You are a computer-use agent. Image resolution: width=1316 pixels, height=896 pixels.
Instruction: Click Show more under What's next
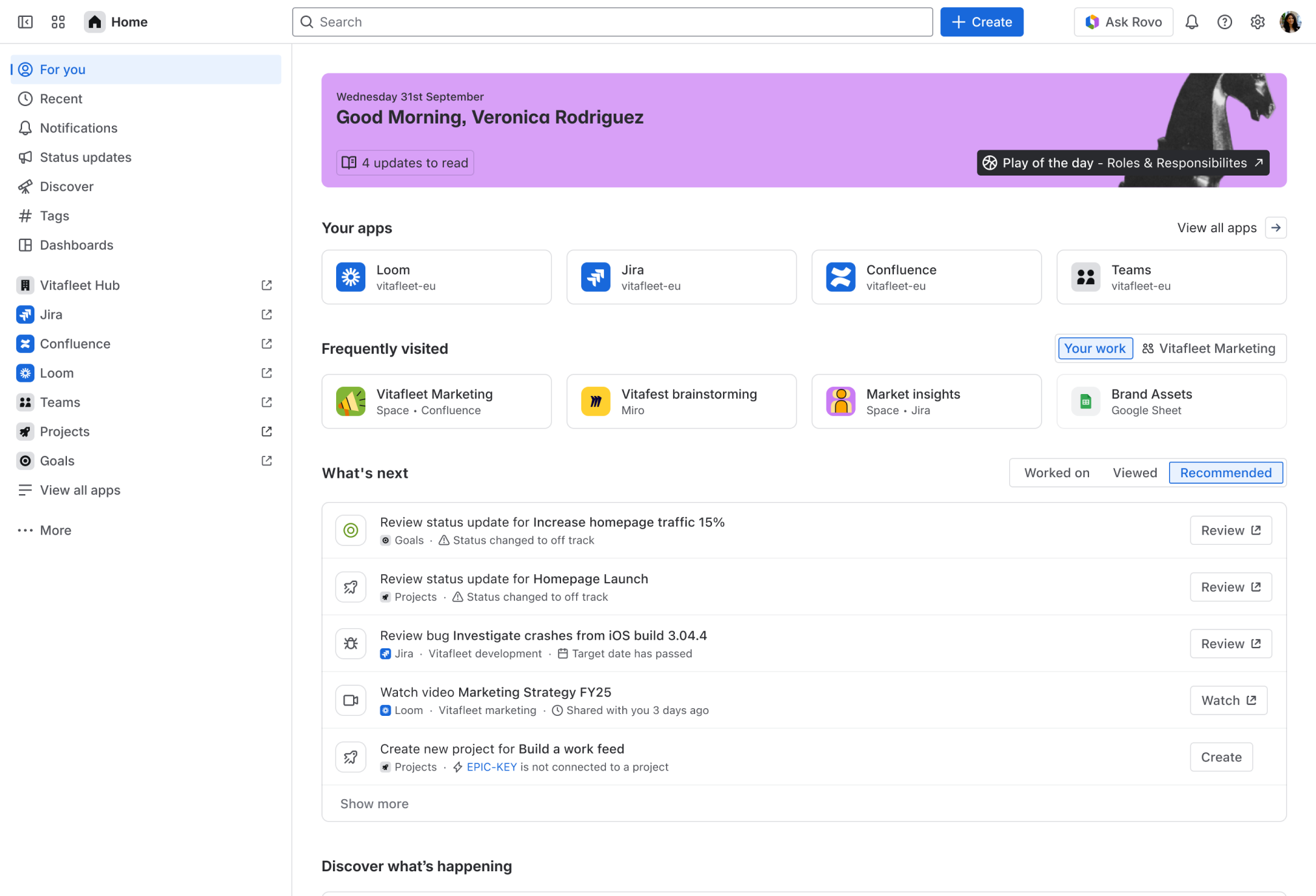click(375, 804)
